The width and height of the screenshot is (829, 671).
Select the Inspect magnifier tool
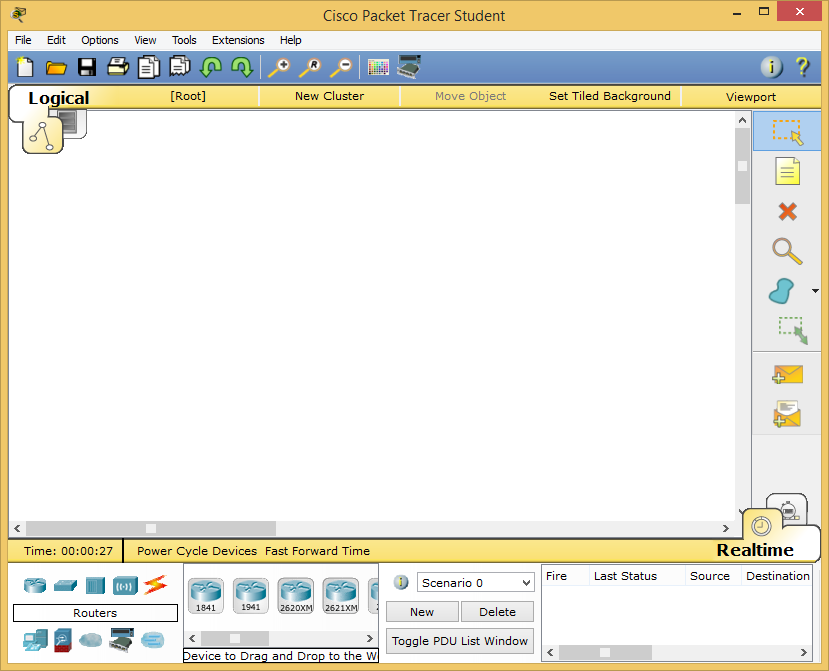coord(787,251)
